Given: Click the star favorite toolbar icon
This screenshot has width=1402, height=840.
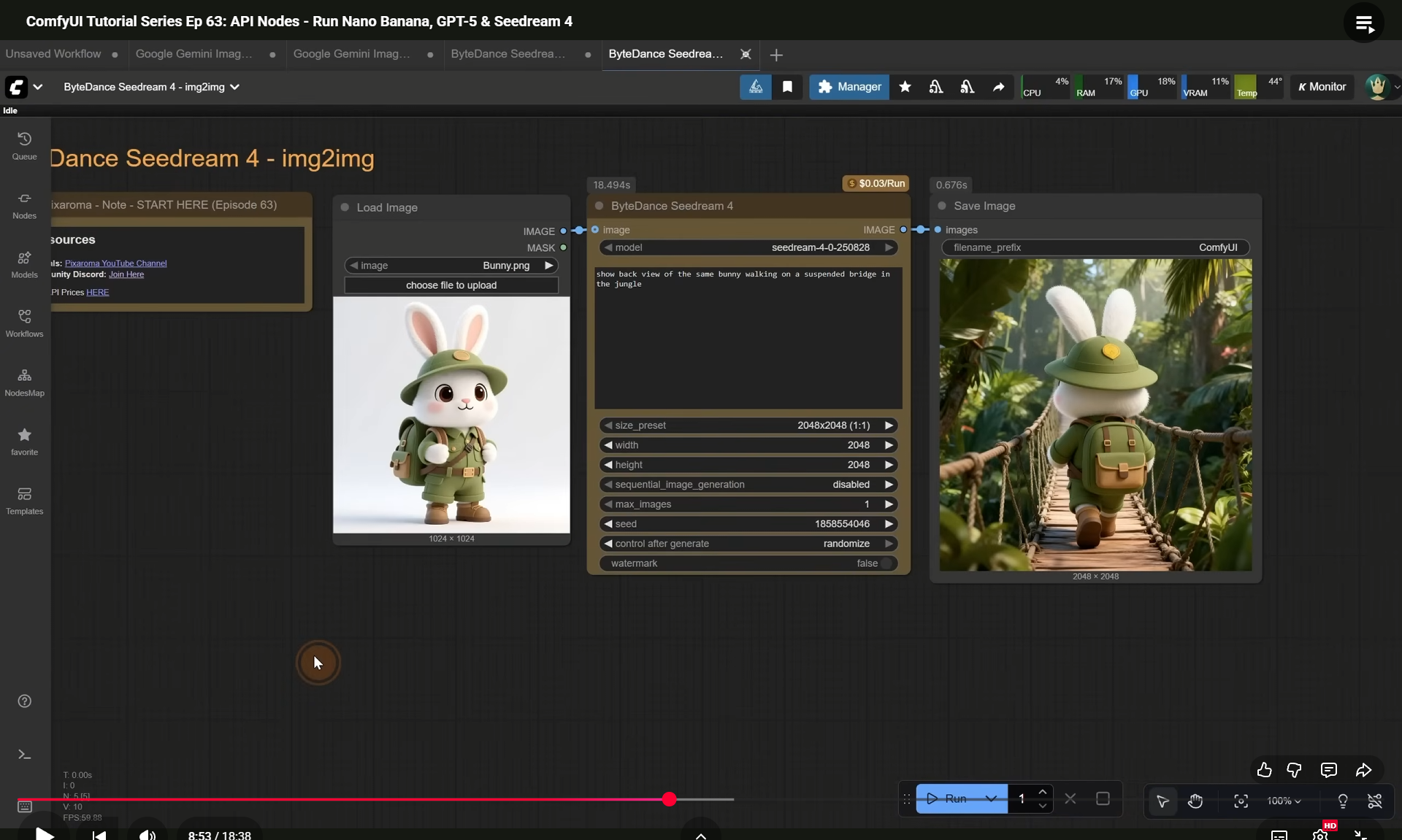Looking at the screenshot, I should tap(905, 87).
